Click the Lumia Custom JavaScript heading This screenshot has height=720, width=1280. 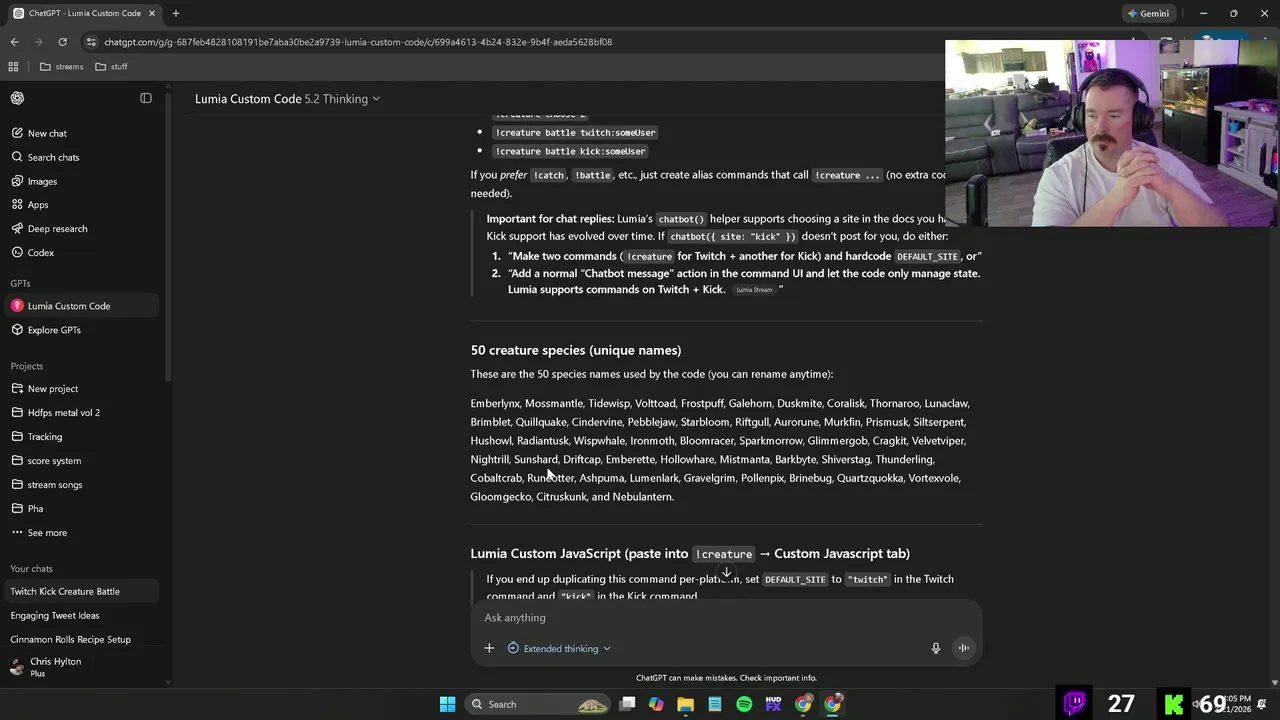coord(690,554)
